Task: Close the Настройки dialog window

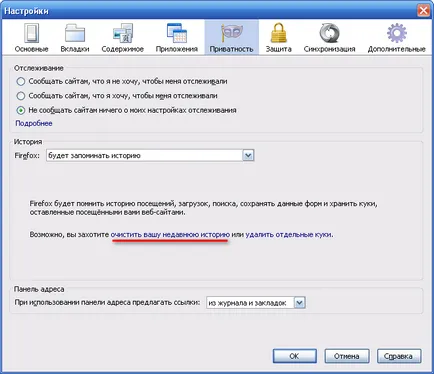Action: pyautogui.click(x=423, y=11)
